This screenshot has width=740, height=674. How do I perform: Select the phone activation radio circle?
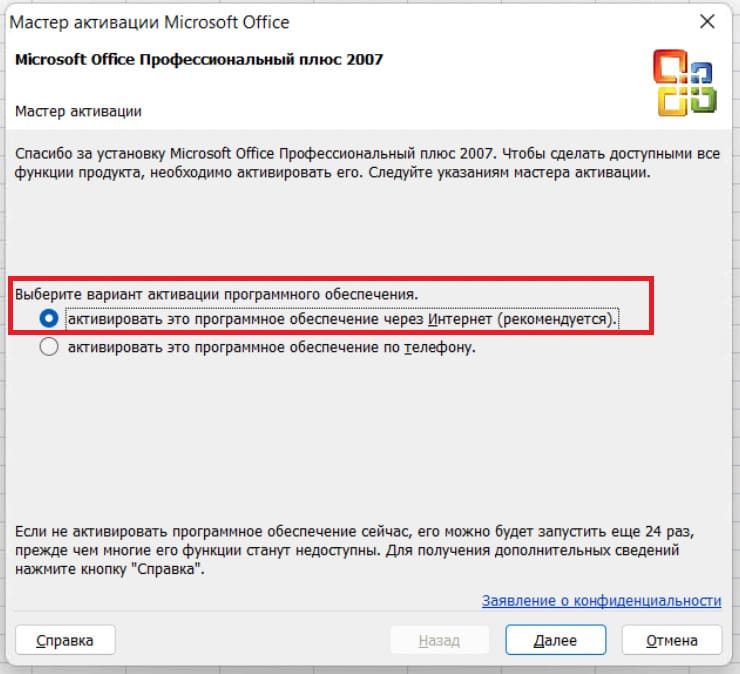coord(48,348)
